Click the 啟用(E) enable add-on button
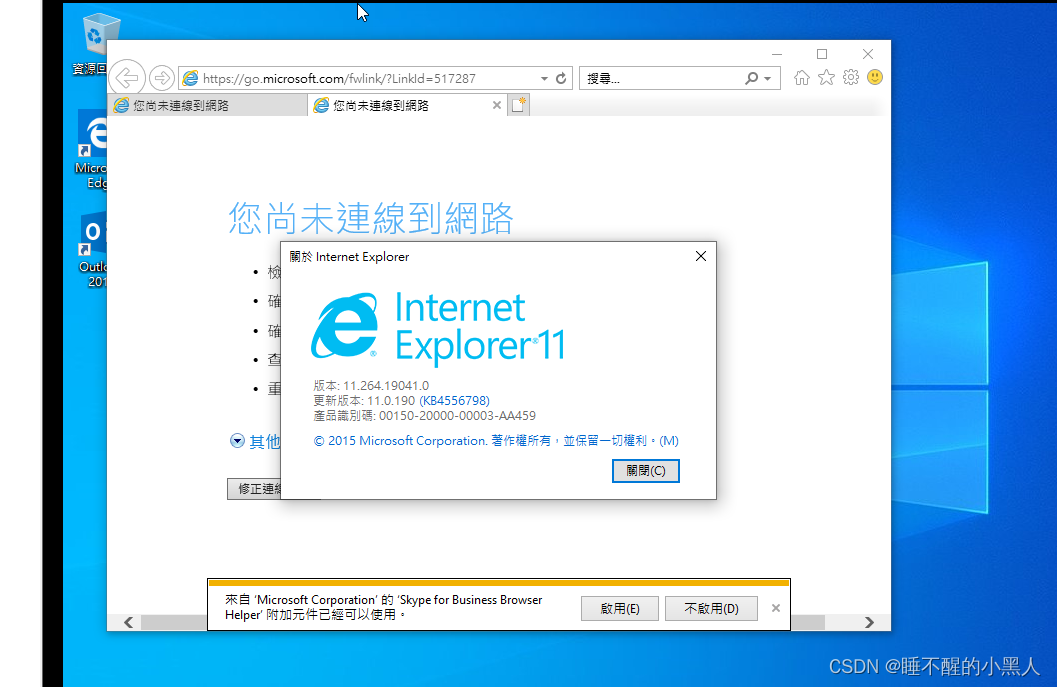The height and width of the screenshot is (687, 1057). [620, 609]
